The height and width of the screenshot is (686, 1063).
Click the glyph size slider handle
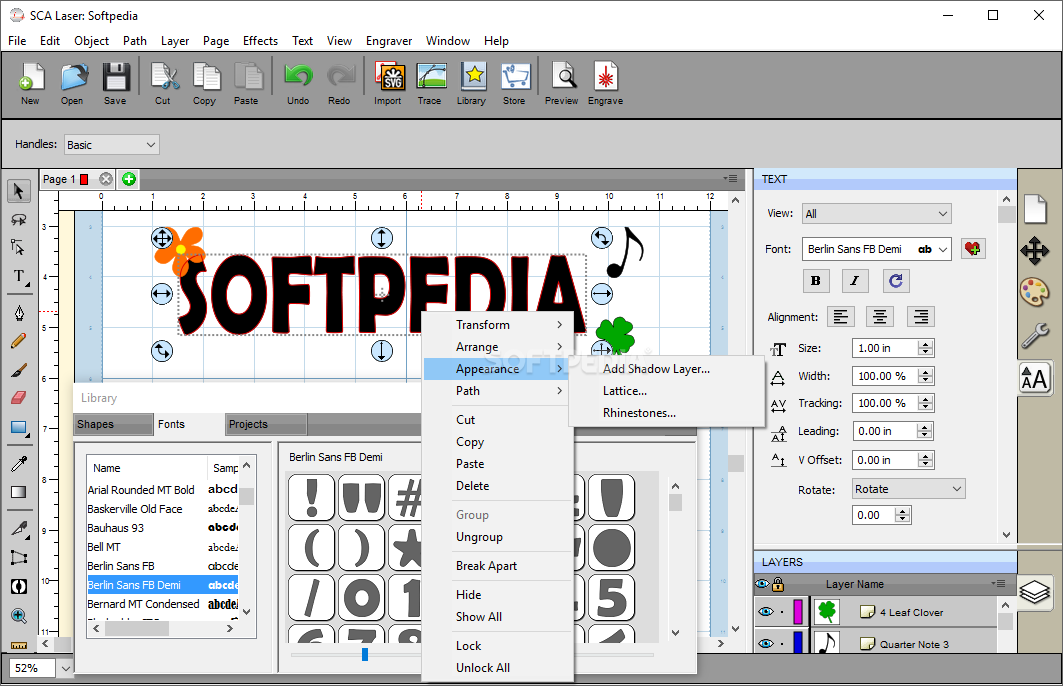[365, 654]
